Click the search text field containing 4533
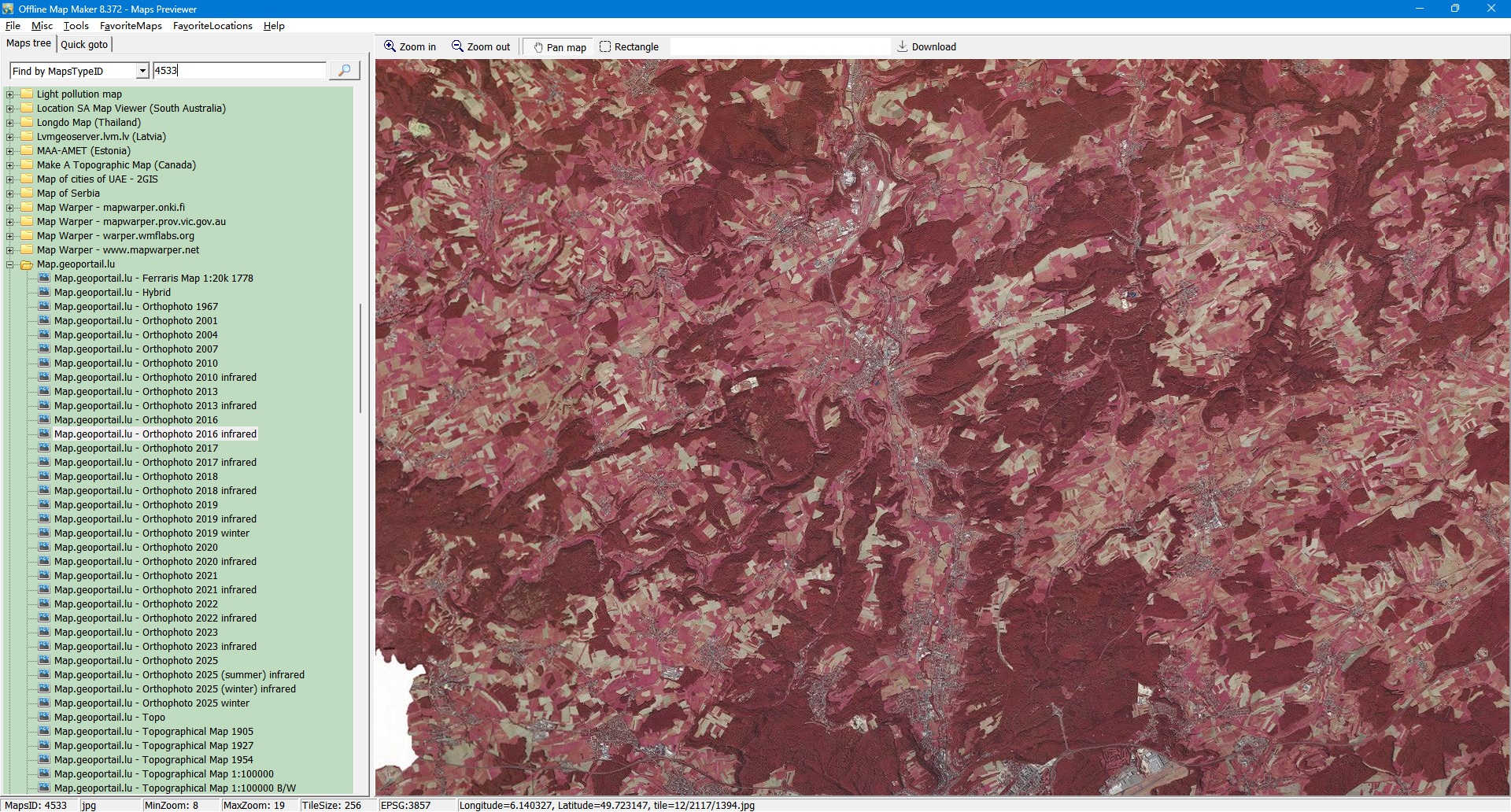The width and height of the screenshot is (1511, 812). (x=239, y=71)
